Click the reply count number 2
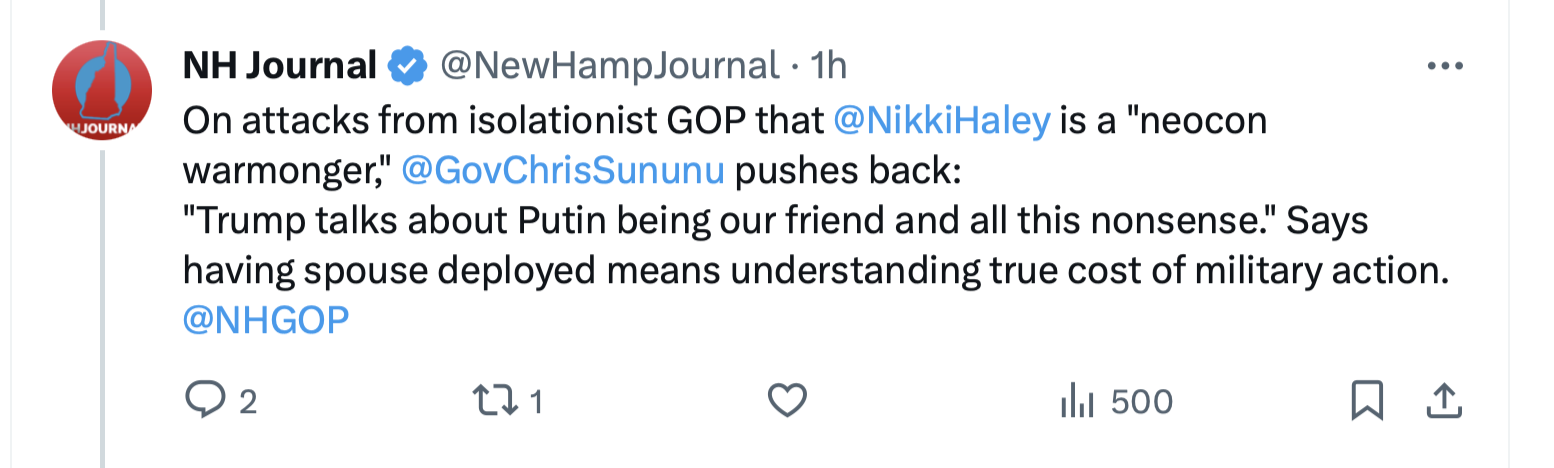This screenshot has width=1554, height=468. pyautogui.click(x=247, y=403)
